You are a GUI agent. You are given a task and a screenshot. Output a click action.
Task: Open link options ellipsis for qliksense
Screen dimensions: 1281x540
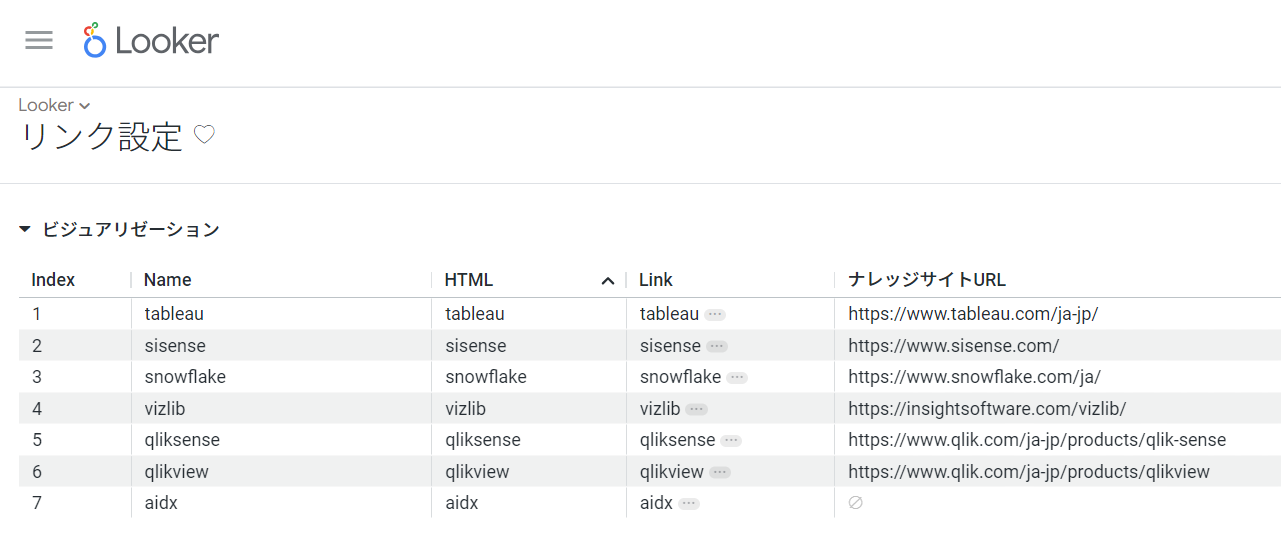pyautogui.click(x=731, y=441)
